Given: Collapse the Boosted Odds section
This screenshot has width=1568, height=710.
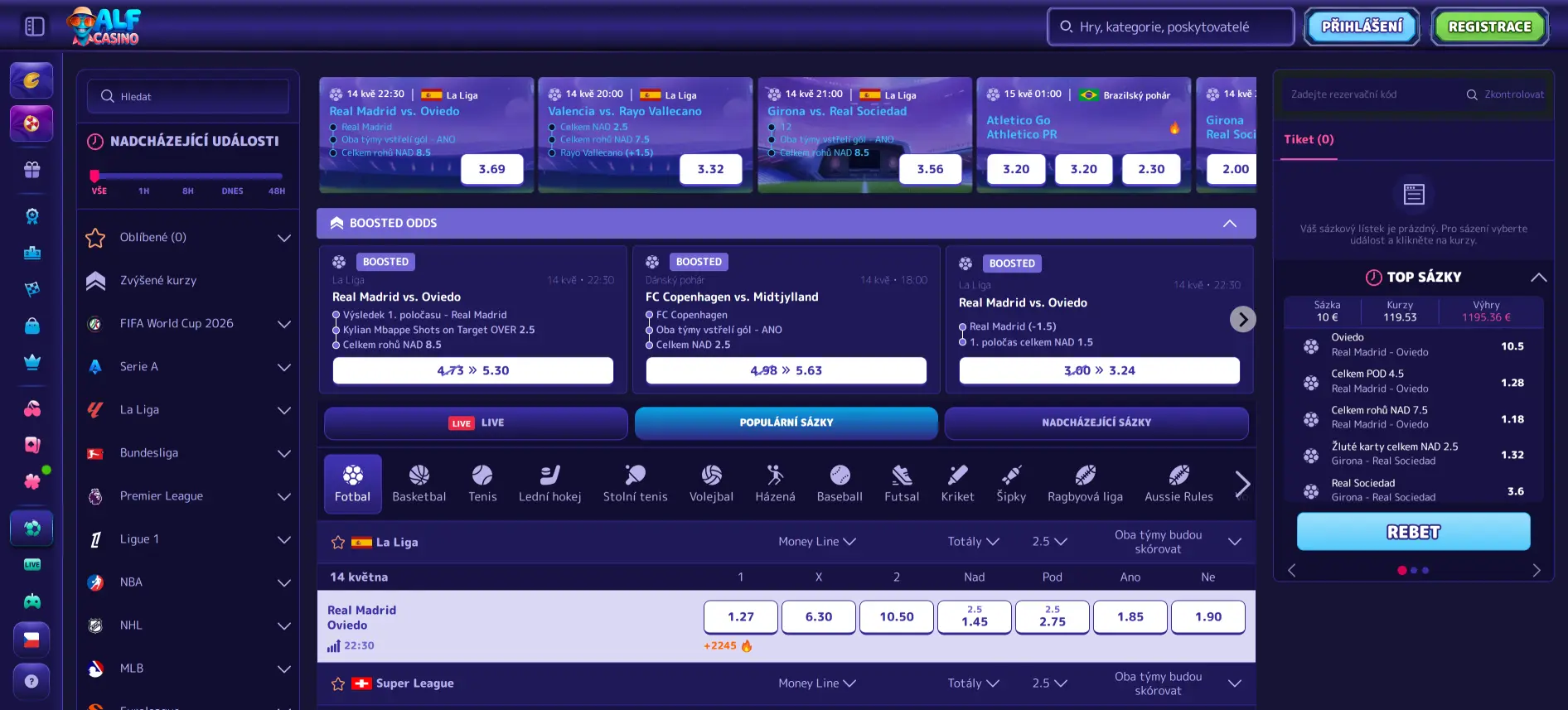Looking at the screenshot, I should 1230,224.
